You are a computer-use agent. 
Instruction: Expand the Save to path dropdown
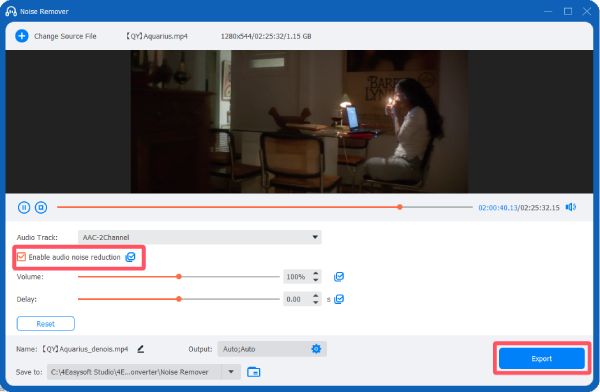tap(231, 372)
